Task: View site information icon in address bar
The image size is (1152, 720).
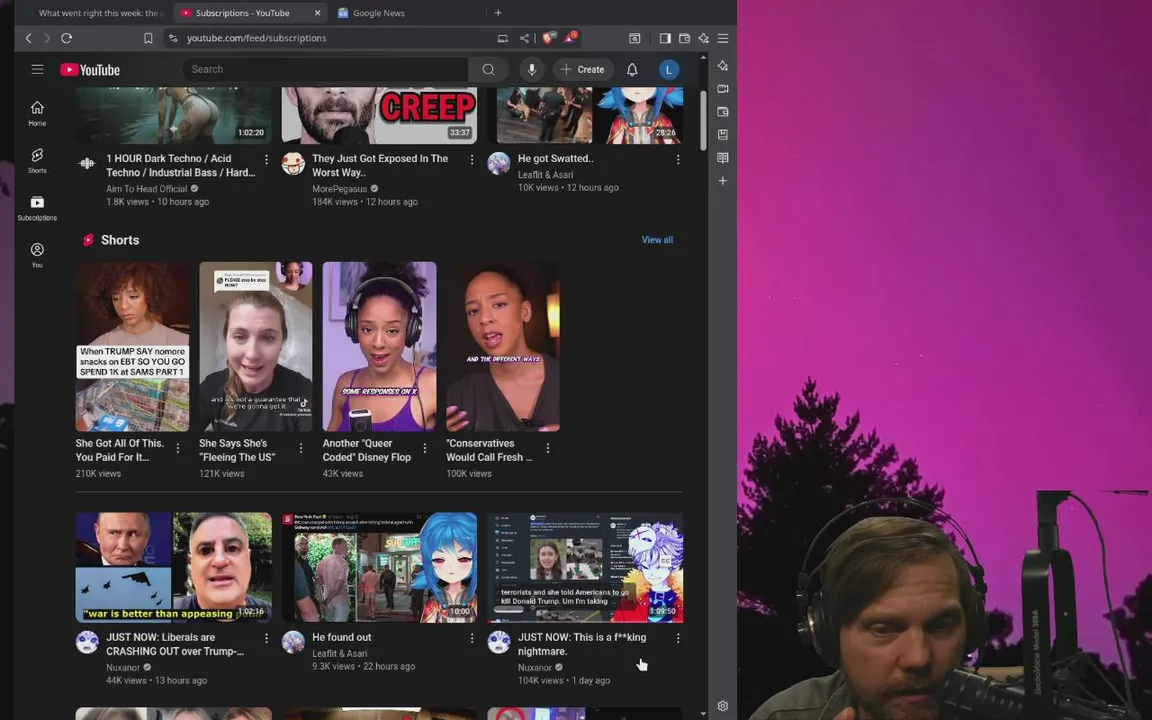Action: click(173, 38)
